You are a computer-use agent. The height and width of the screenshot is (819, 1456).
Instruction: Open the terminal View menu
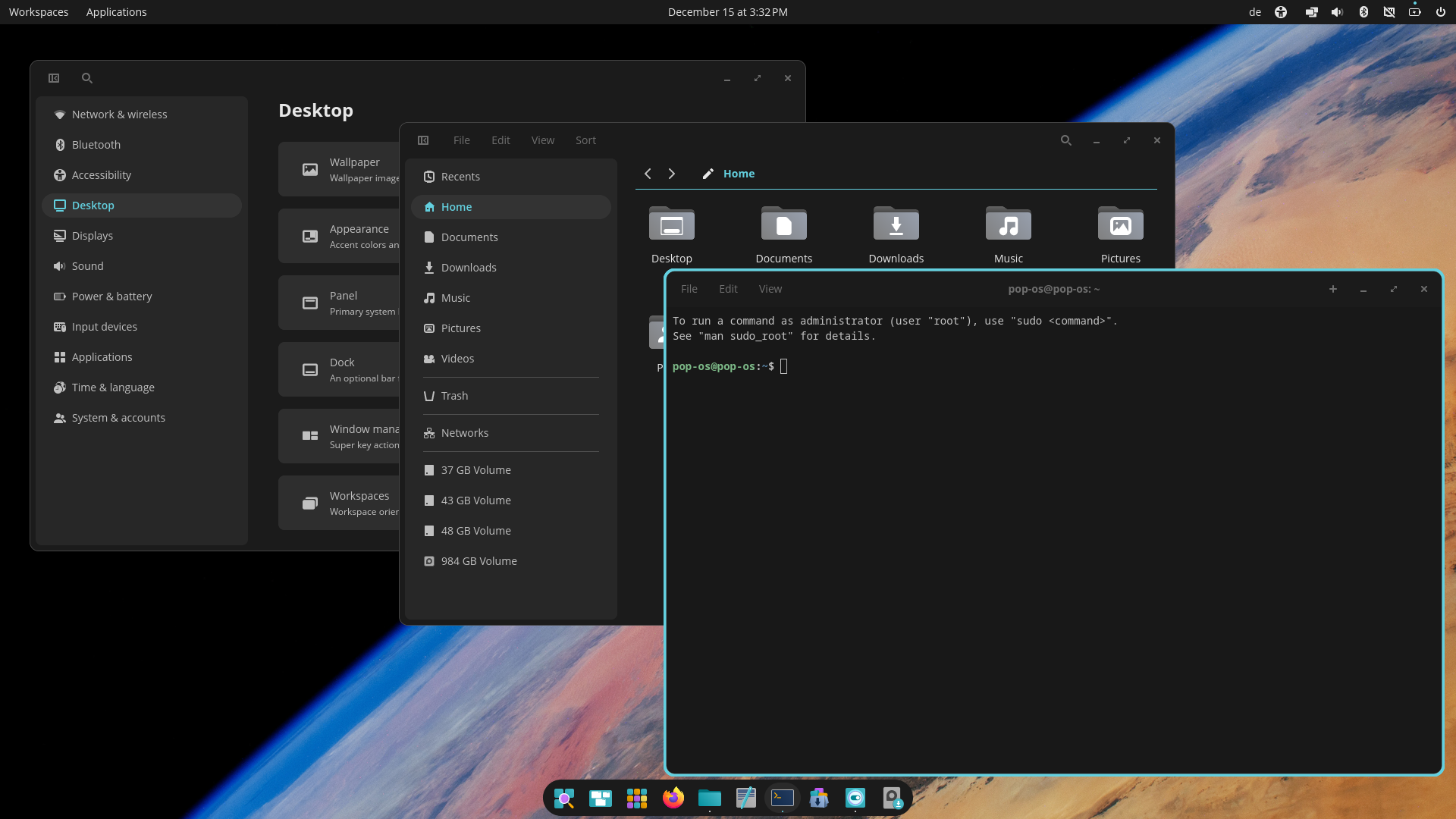(x=770, y=289)
